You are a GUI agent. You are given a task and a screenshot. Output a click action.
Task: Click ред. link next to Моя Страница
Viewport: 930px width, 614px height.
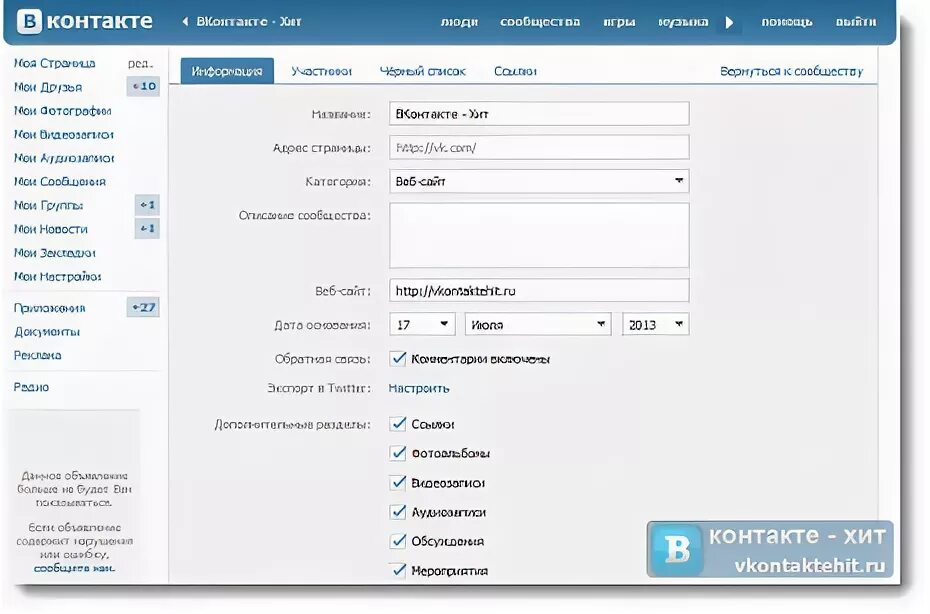[141, 63]
